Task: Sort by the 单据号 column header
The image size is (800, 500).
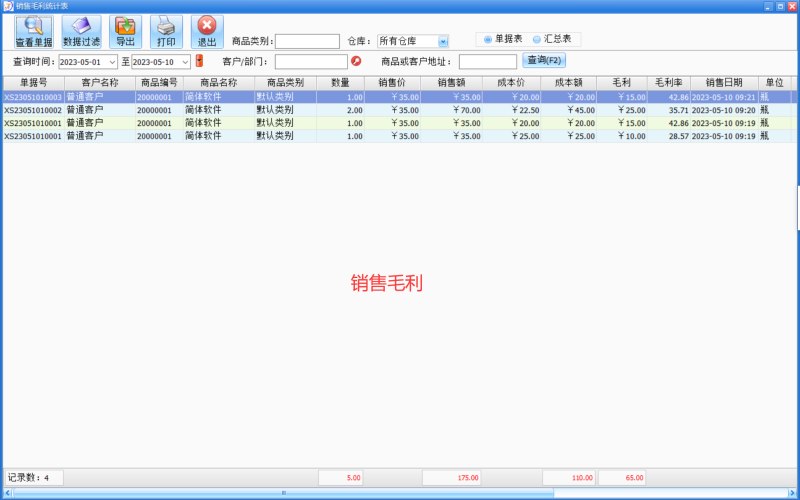Action: [x=34, y=83]
